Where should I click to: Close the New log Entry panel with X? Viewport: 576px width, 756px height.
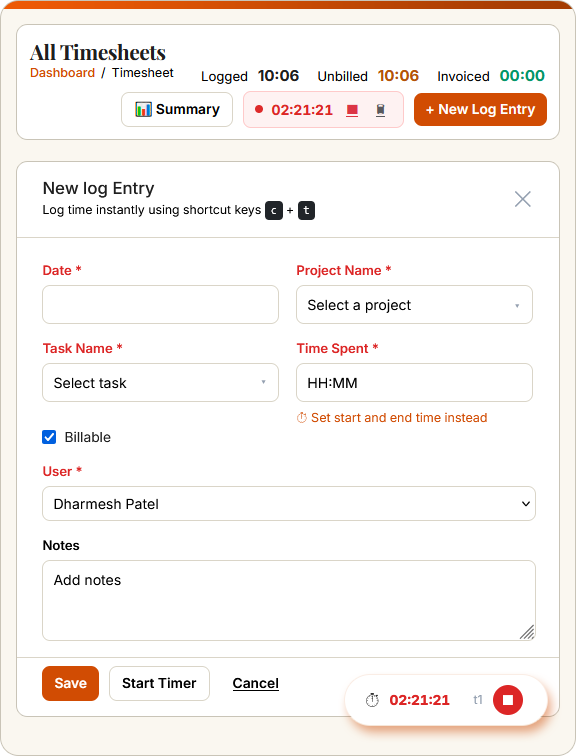pos(522,199)
